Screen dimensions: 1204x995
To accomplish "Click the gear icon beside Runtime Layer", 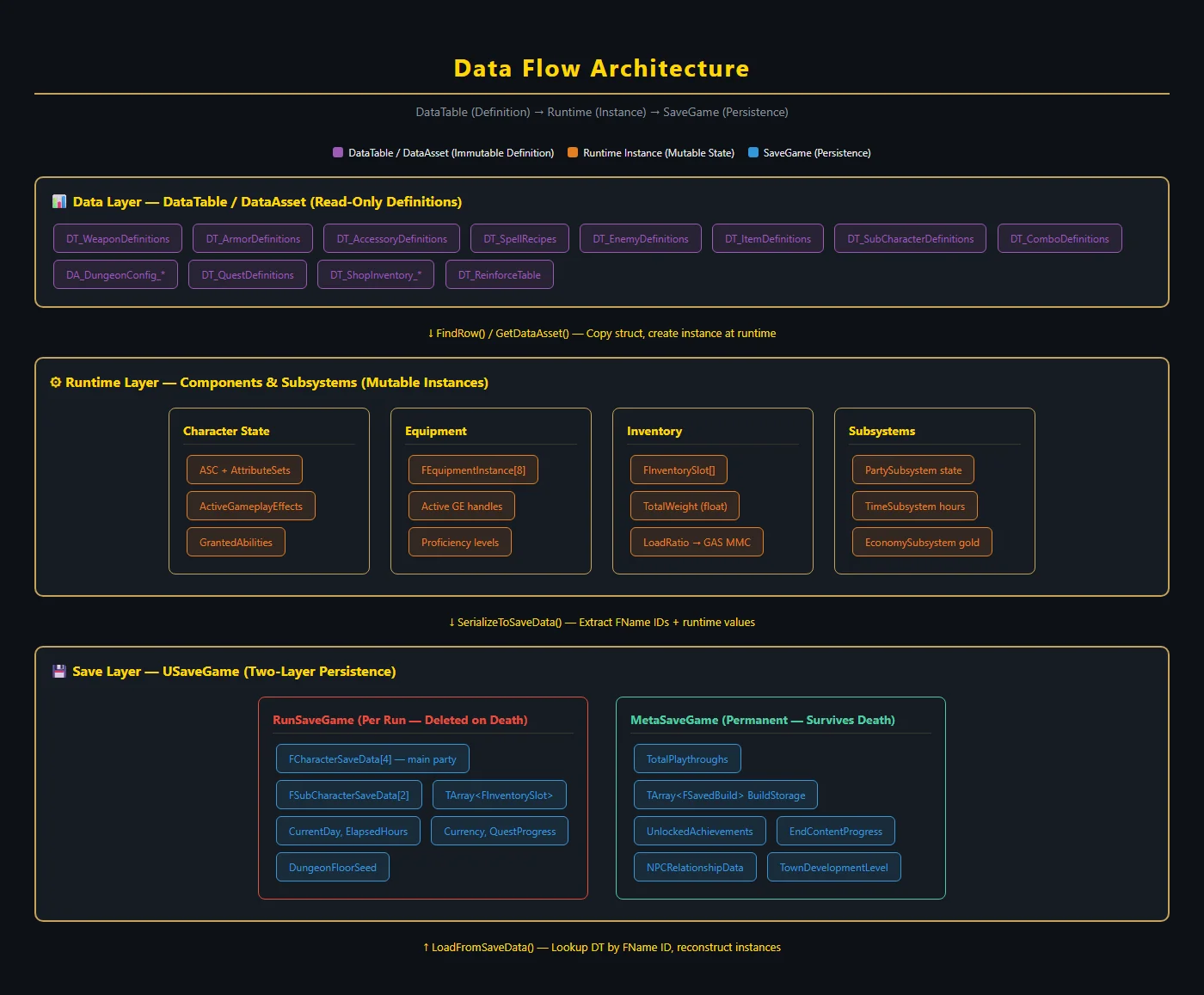I will (x=56, y=383).
